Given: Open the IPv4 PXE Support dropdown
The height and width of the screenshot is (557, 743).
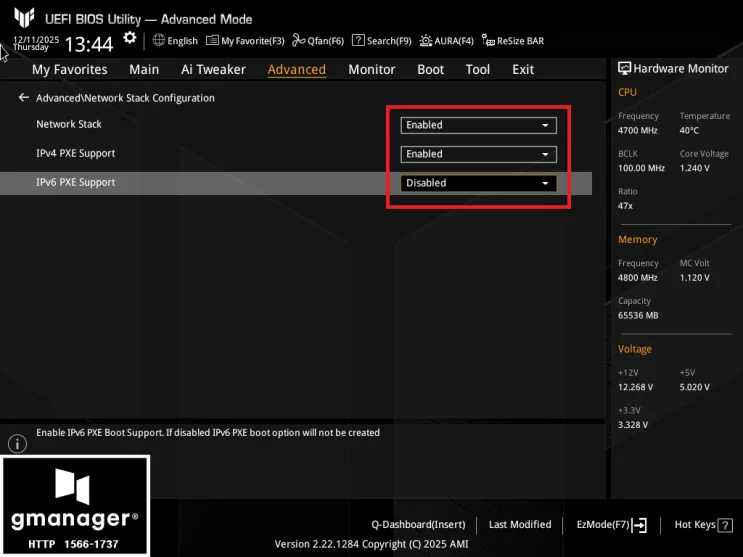Looking at the screenshot, I should 479,154.
